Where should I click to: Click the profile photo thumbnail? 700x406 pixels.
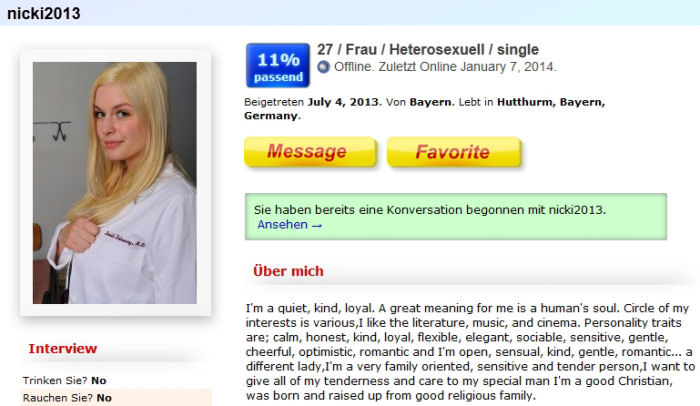[x=115, y=183]
